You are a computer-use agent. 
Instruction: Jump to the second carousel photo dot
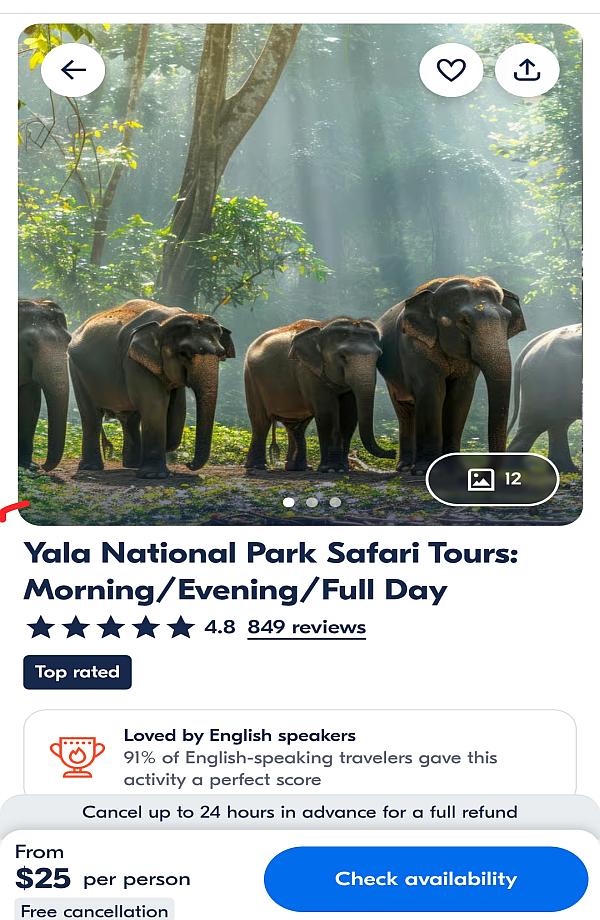pos(312,502)
